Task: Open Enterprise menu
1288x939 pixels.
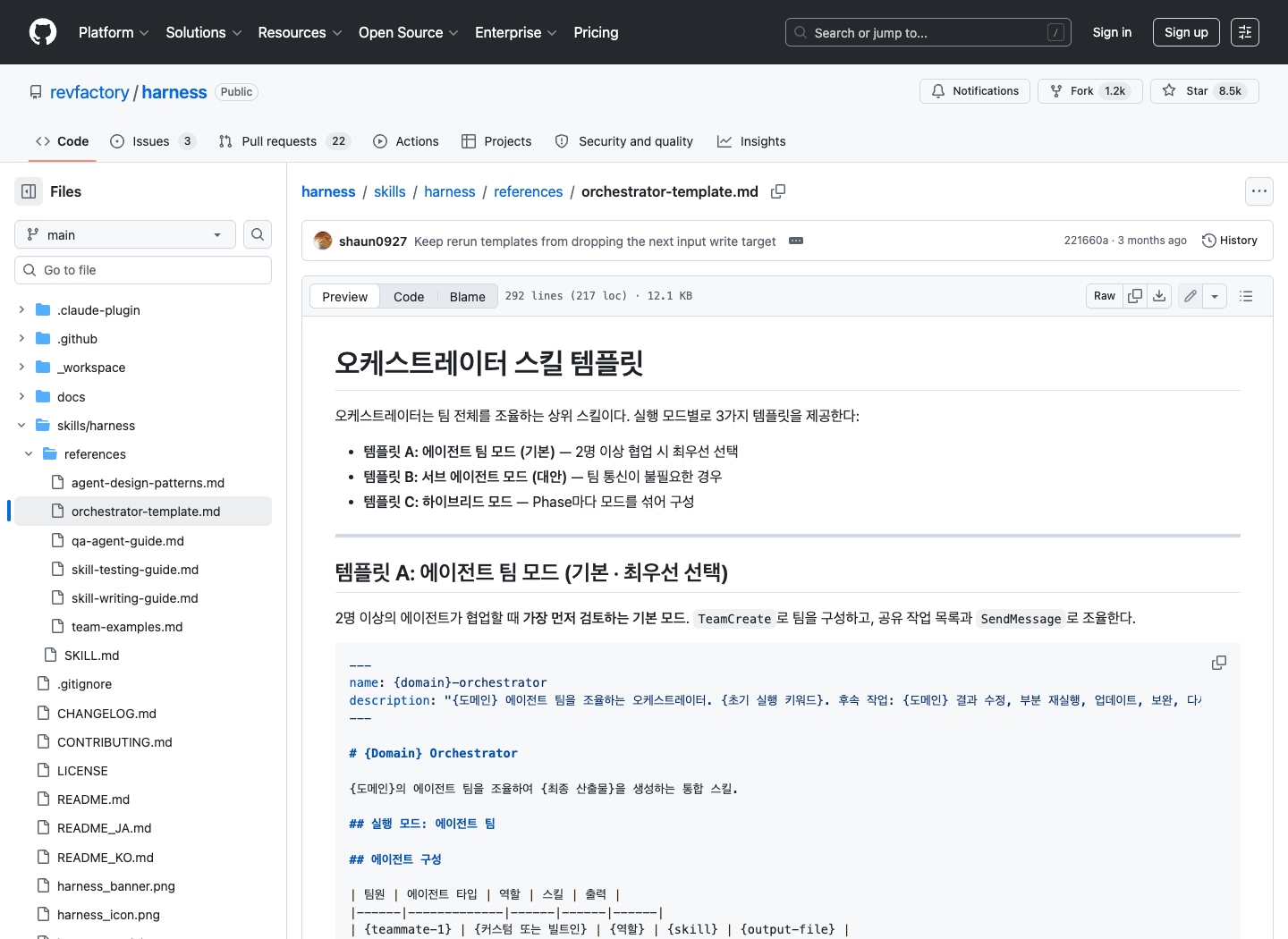Action: pos(516,32)
